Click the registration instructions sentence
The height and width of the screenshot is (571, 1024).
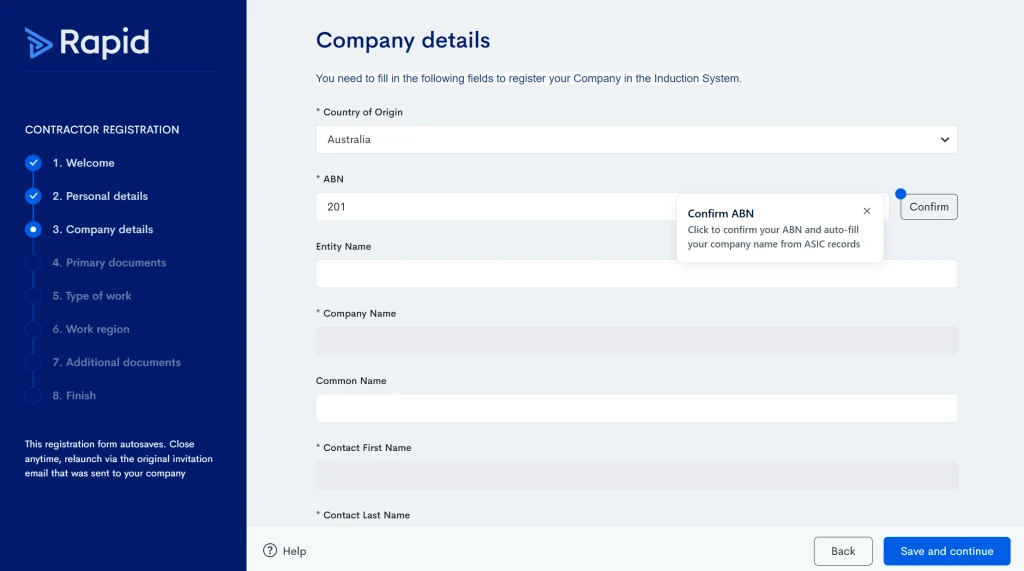(528, 78)
